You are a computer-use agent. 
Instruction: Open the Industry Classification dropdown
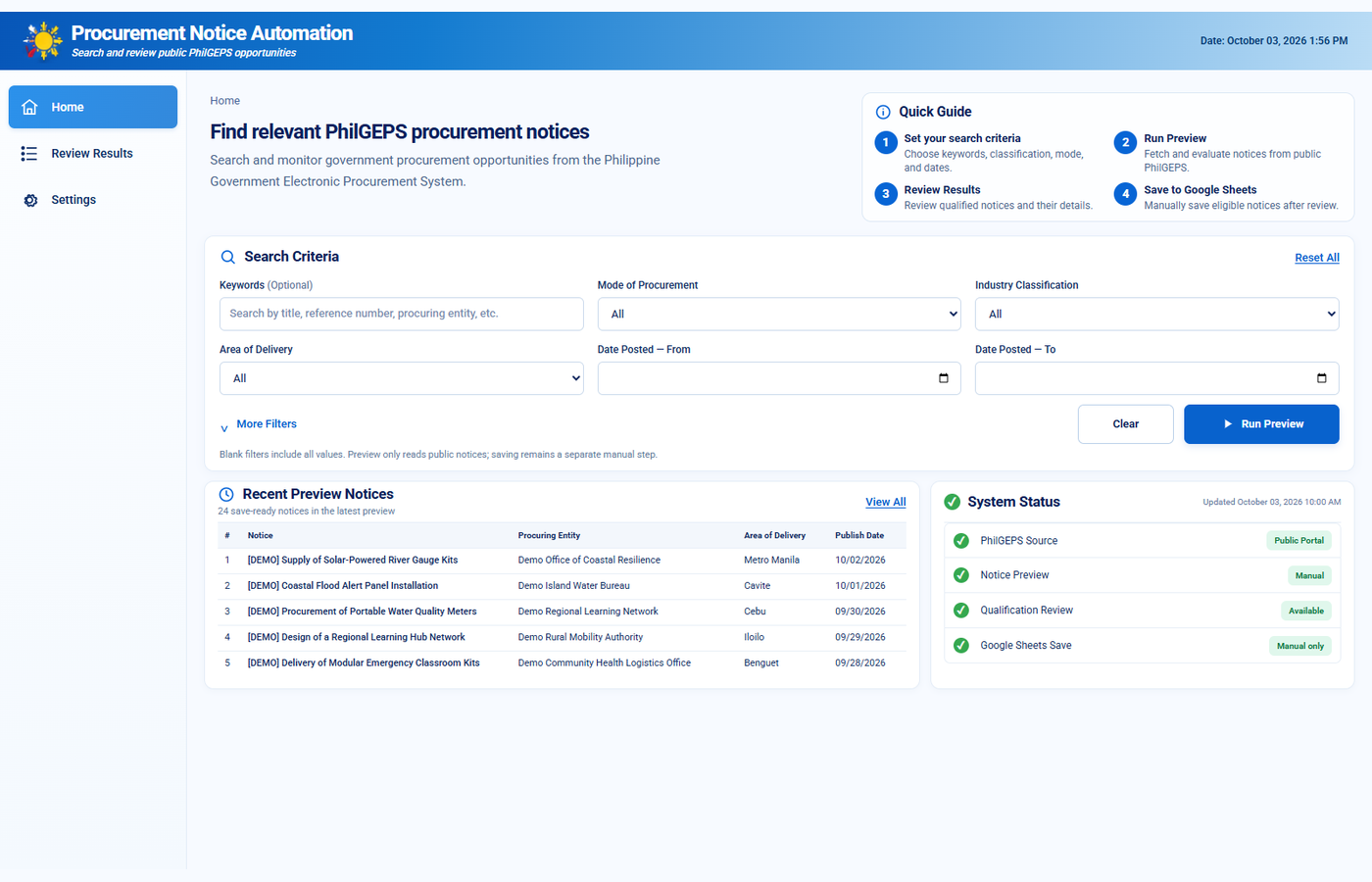click(x=1156, y=314)
